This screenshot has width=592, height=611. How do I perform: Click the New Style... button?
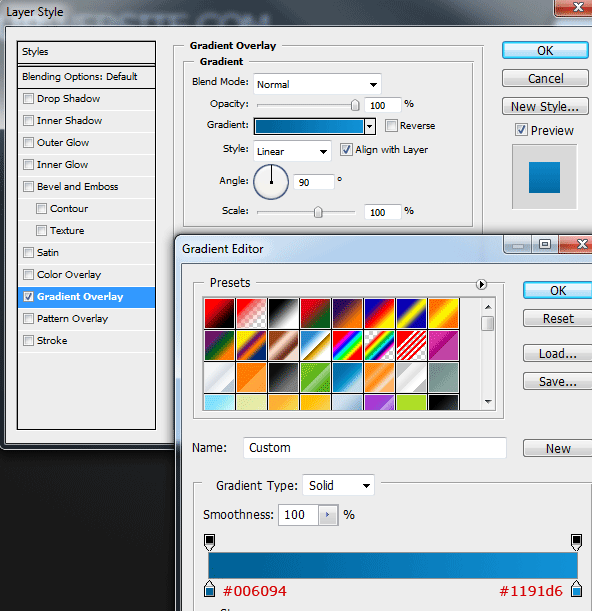pos(545,106)
